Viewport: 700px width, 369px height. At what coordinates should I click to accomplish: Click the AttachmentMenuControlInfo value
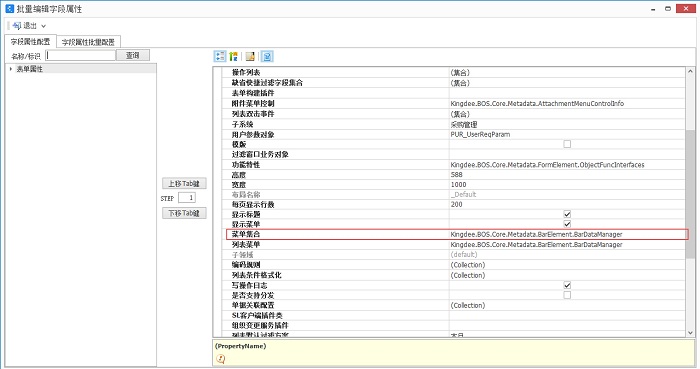537,104
